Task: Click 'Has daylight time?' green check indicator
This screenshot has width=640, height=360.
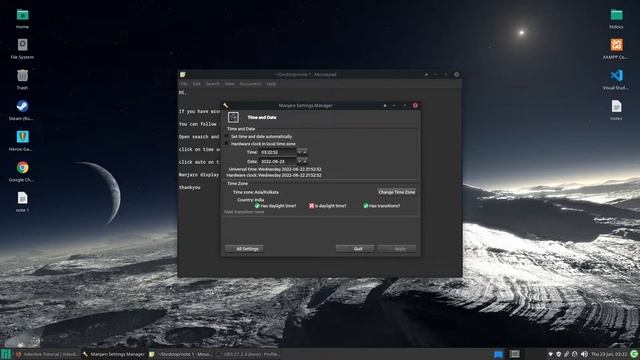Action: (x=257, y=206)
